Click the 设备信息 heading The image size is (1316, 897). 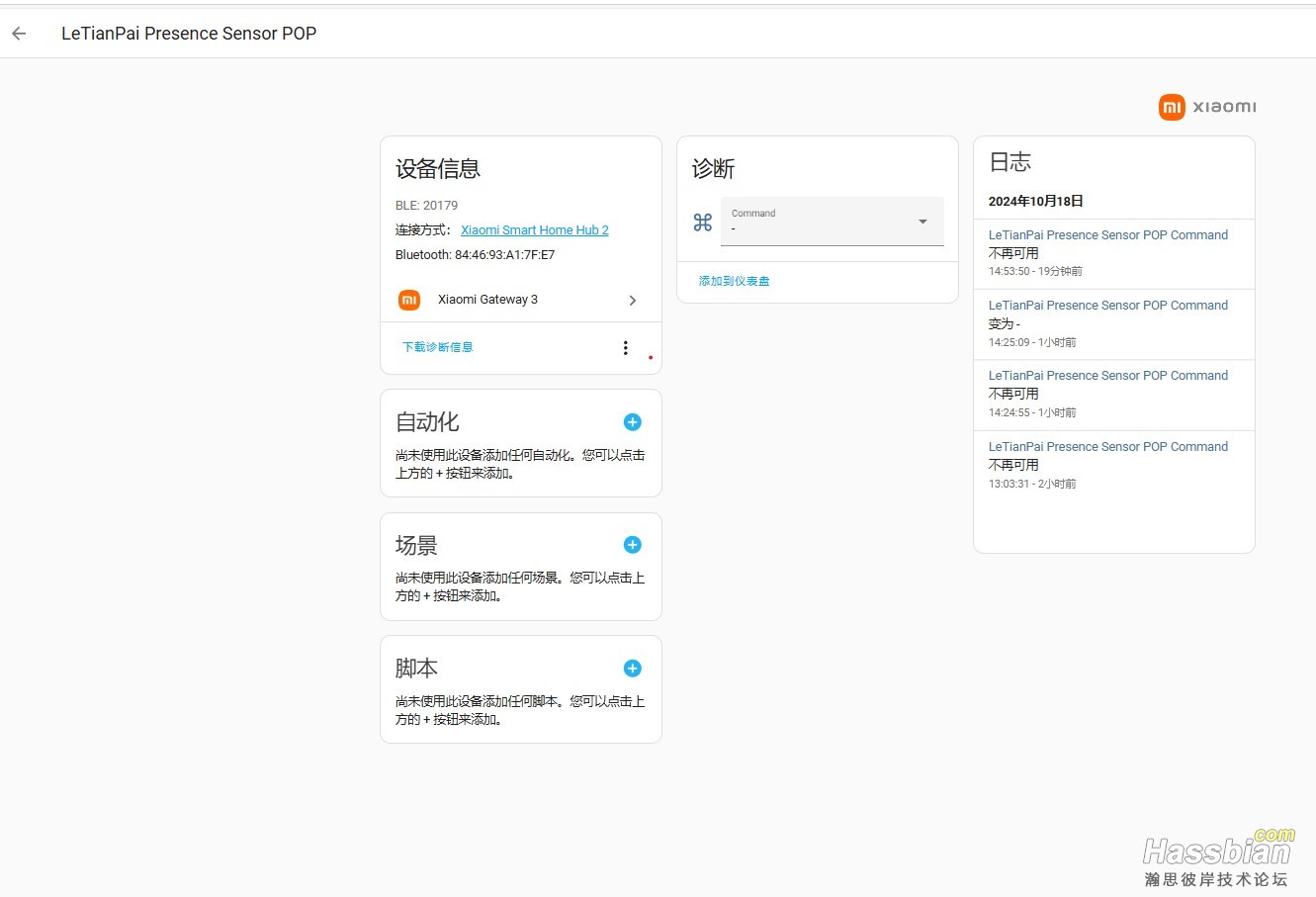pos(438,169)
